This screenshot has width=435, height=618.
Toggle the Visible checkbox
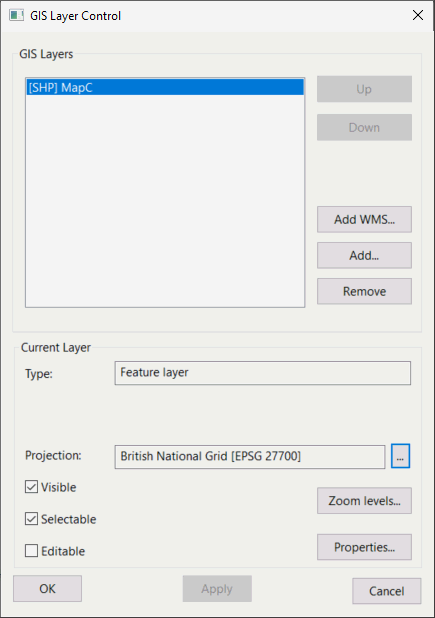32,487
